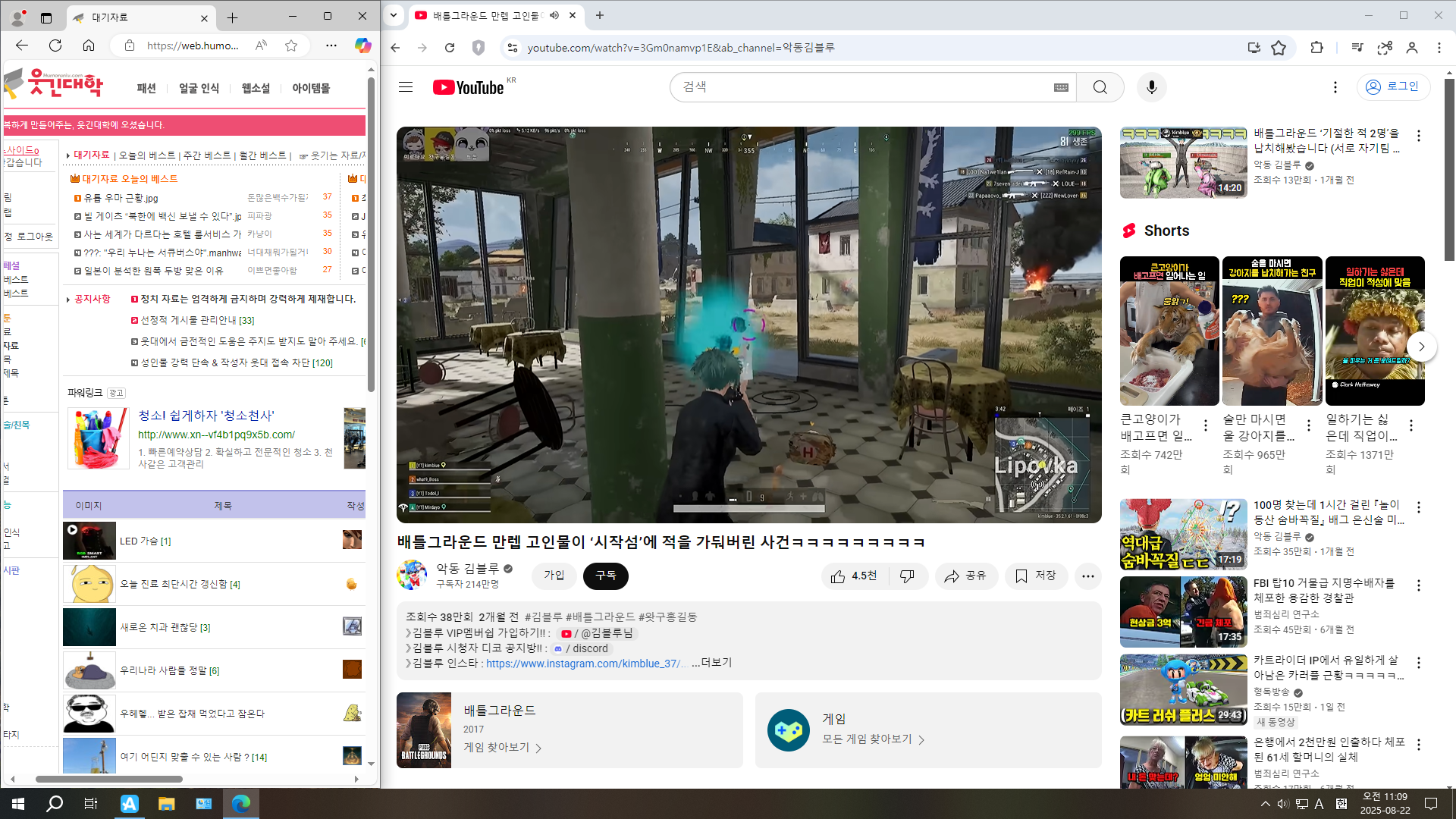Open 악동 김블루 channel avatar
Image resolution: width=1456 pixels, height=819 pixels.
412,576
